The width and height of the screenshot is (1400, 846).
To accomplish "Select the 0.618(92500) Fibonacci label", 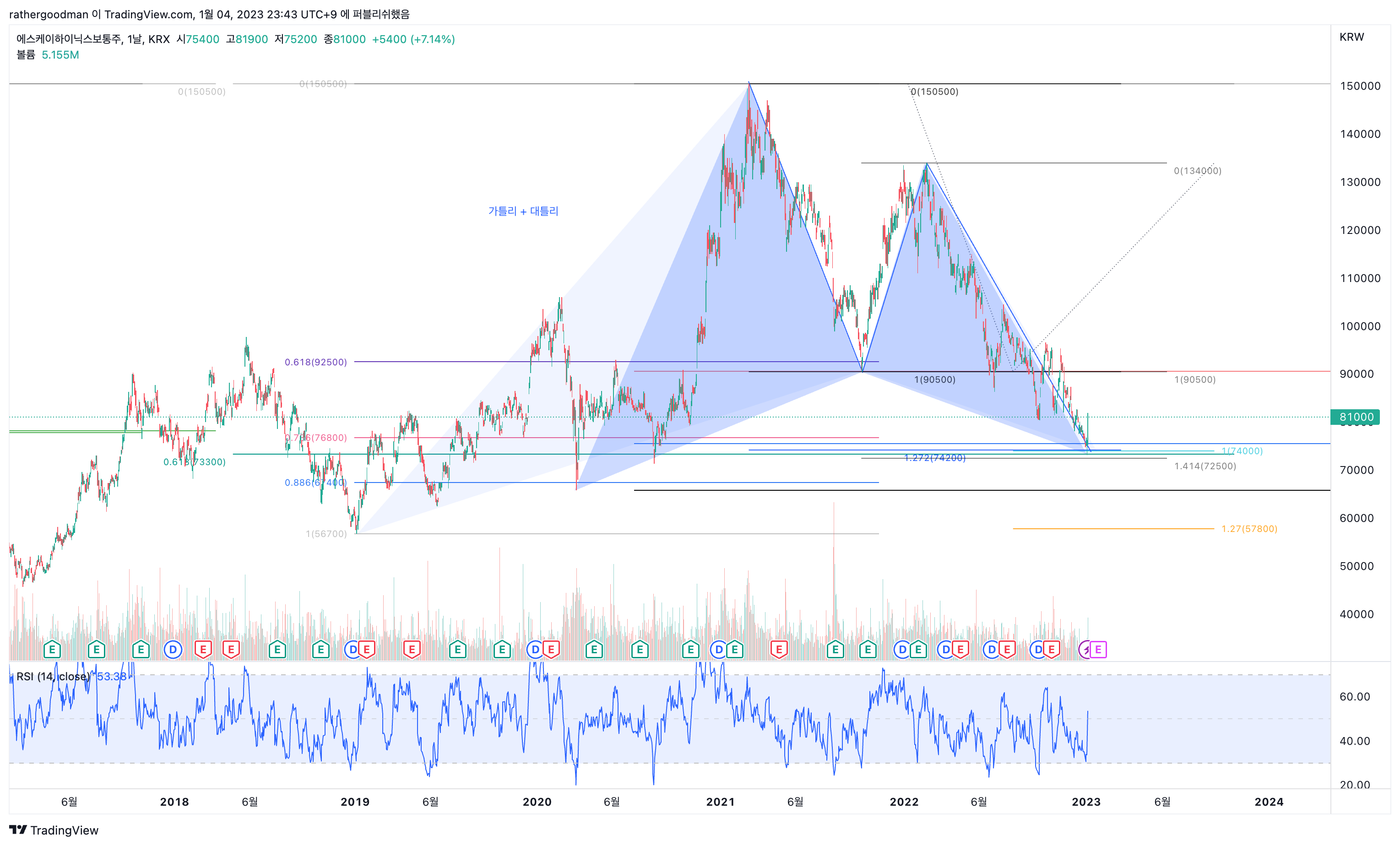I will (316, 362).
